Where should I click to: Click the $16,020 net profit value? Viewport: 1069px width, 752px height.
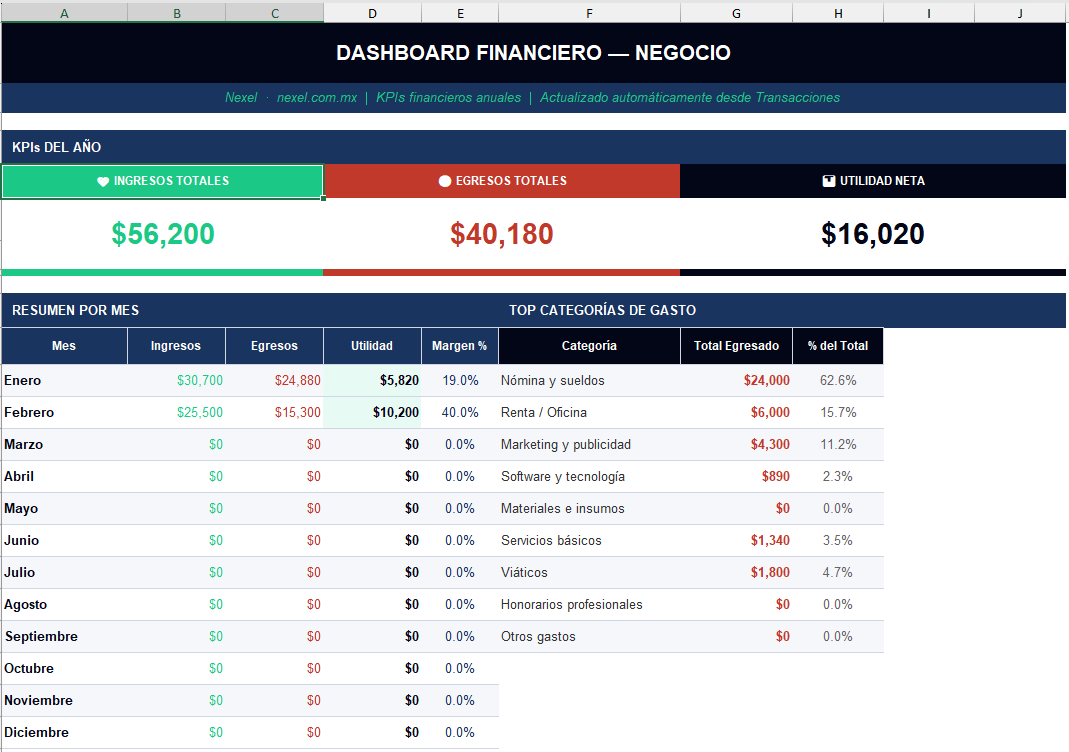tap(872, 234)
